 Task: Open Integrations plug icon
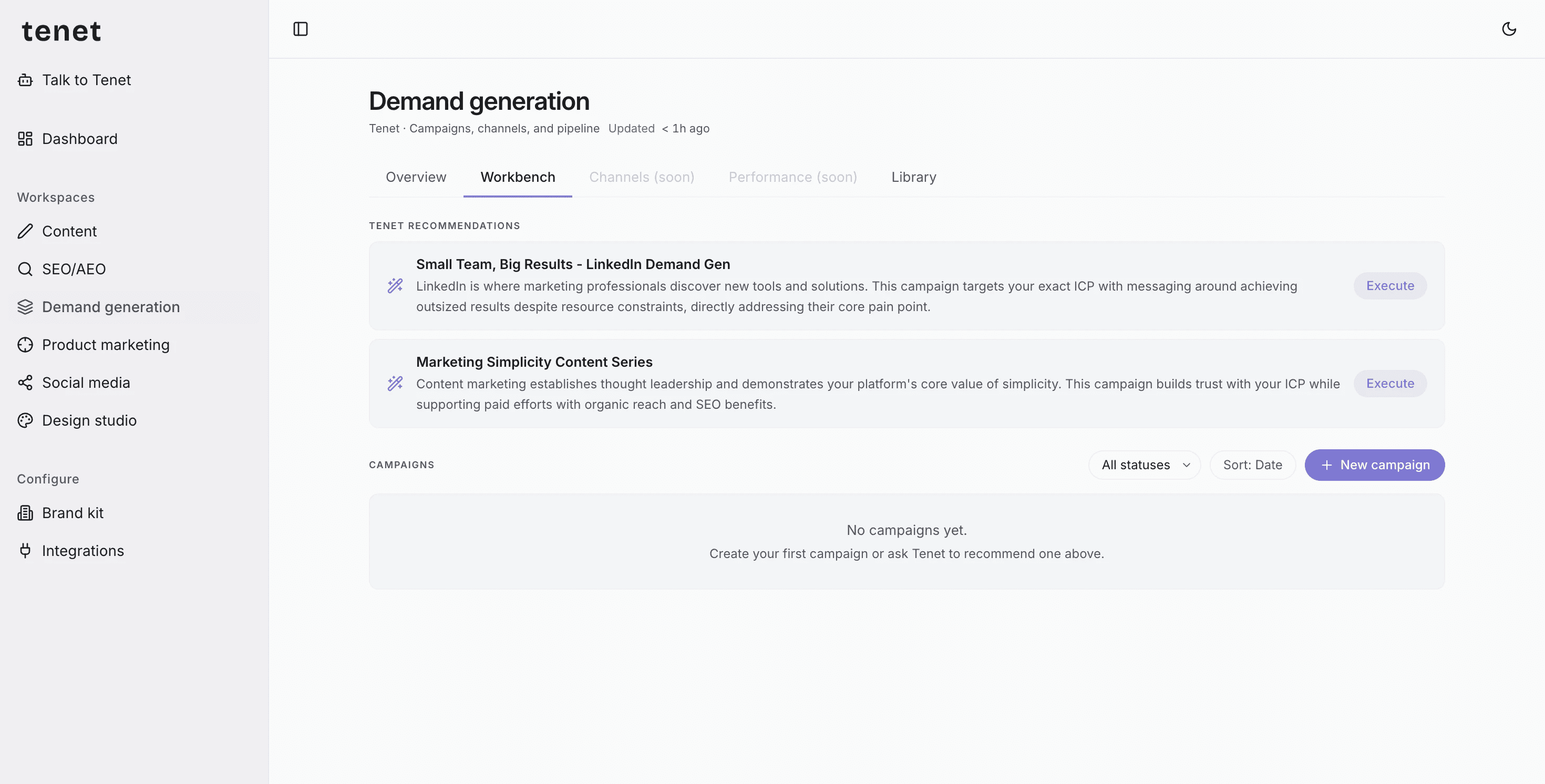pyautogui.click(x=25, y=551)
